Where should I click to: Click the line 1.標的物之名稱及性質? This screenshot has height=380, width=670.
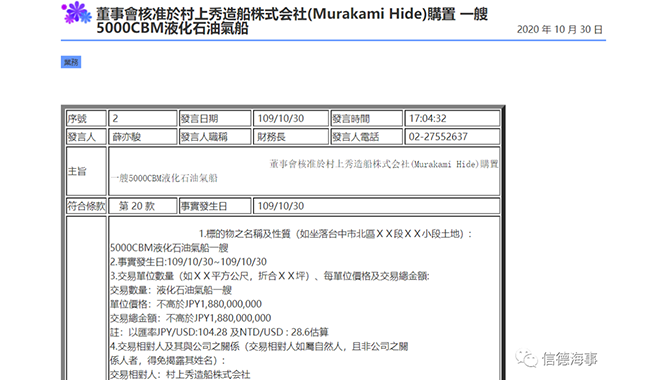335,234
